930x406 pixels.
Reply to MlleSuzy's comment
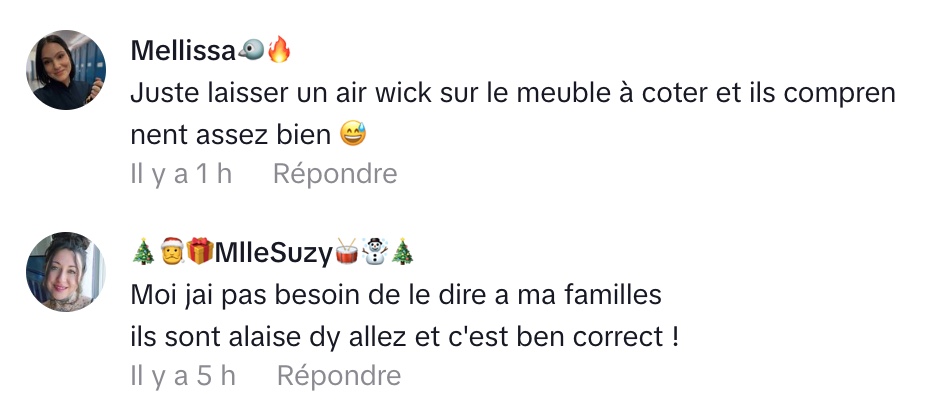coord(339,376)
